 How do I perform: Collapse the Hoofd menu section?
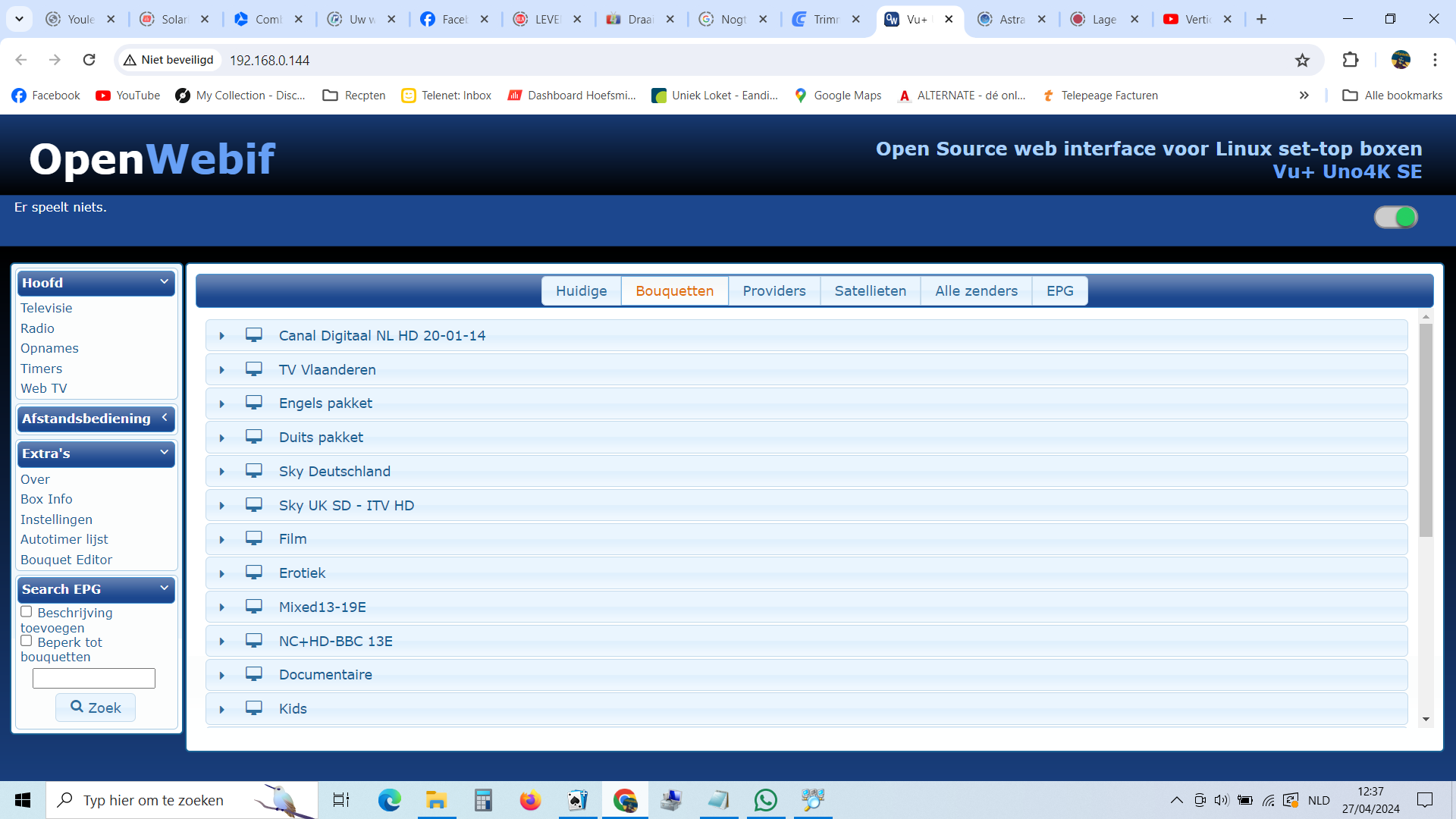(x=96, y=283)
